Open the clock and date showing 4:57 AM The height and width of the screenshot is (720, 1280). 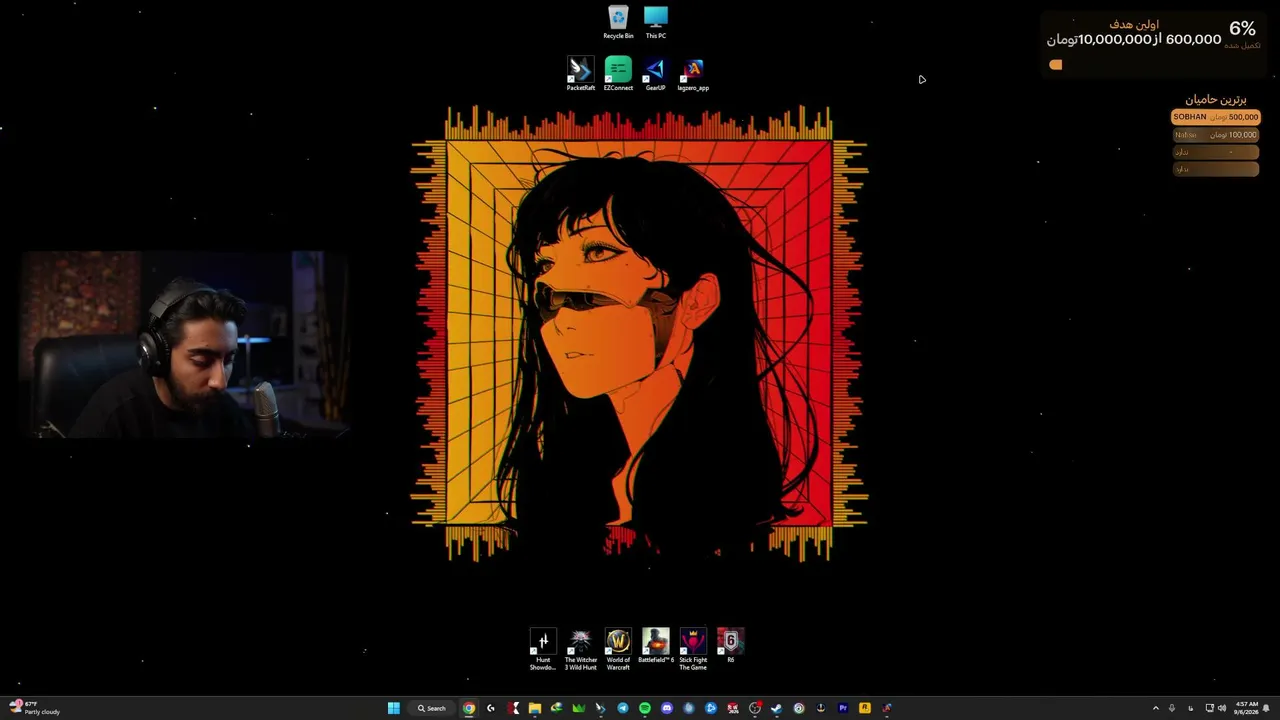[1246, 708]
